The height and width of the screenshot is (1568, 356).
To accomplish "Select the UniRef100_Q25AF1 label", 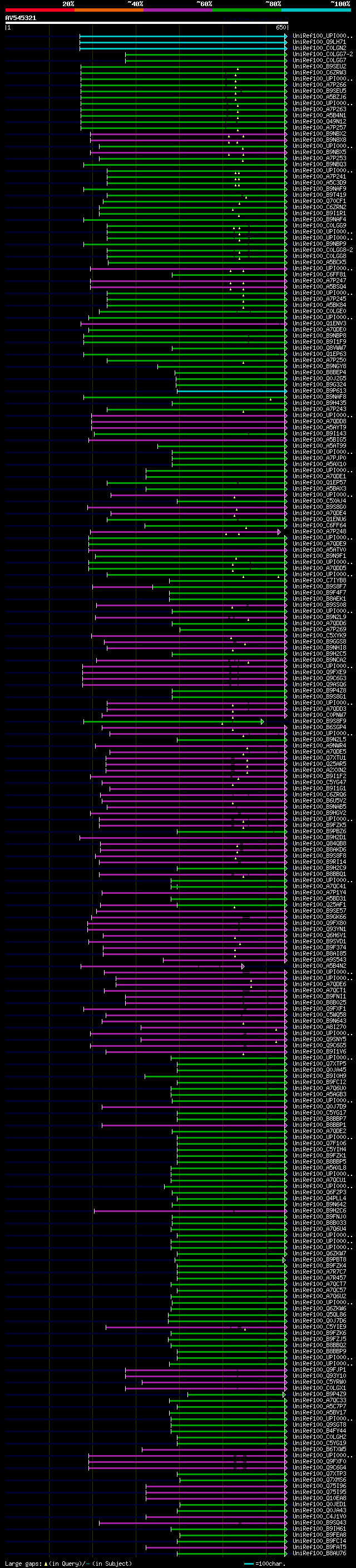I will pyautogui.click(x=319, y=904).
